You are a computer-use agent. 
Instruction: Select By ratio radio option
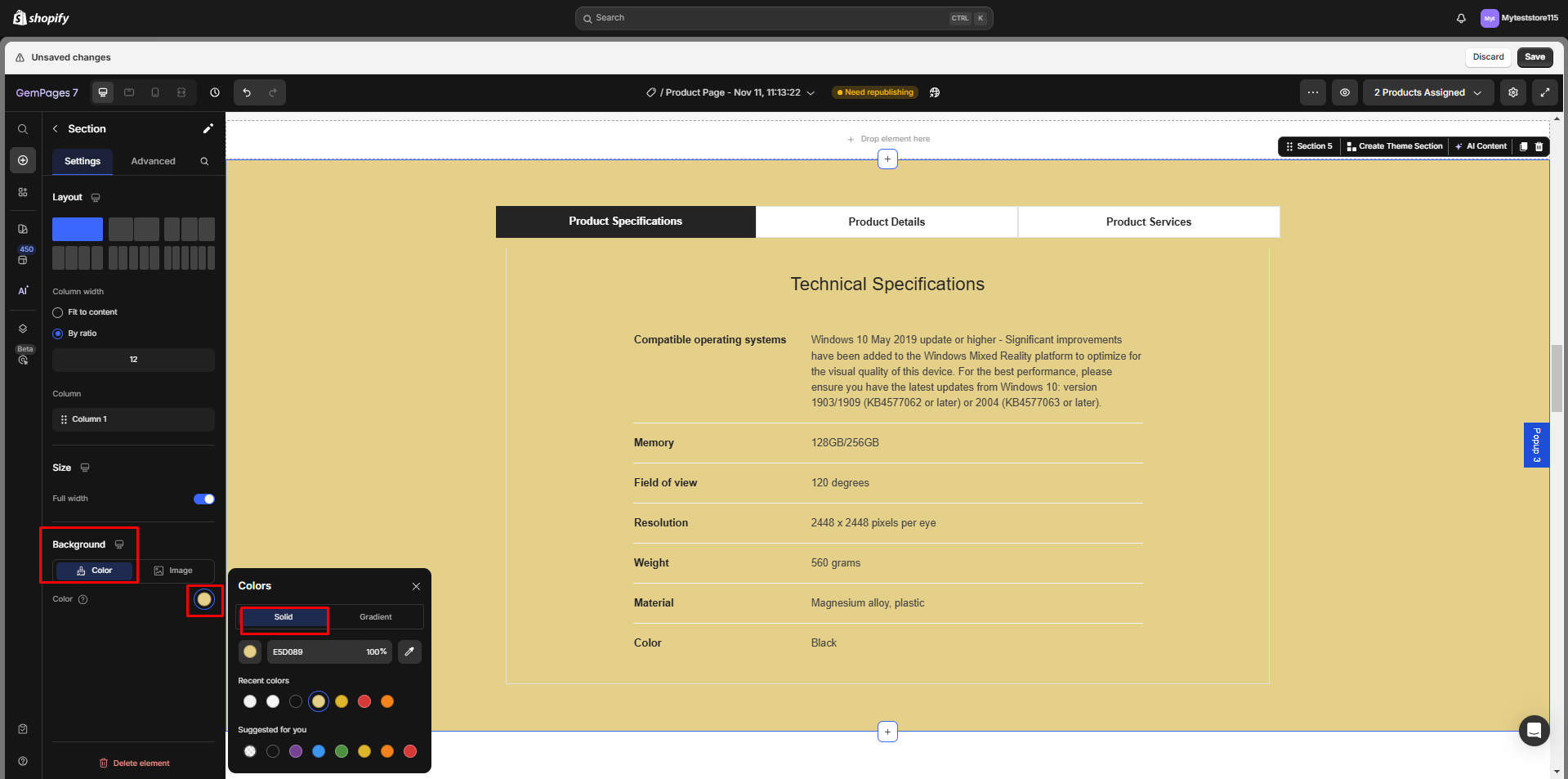point(58,334)
